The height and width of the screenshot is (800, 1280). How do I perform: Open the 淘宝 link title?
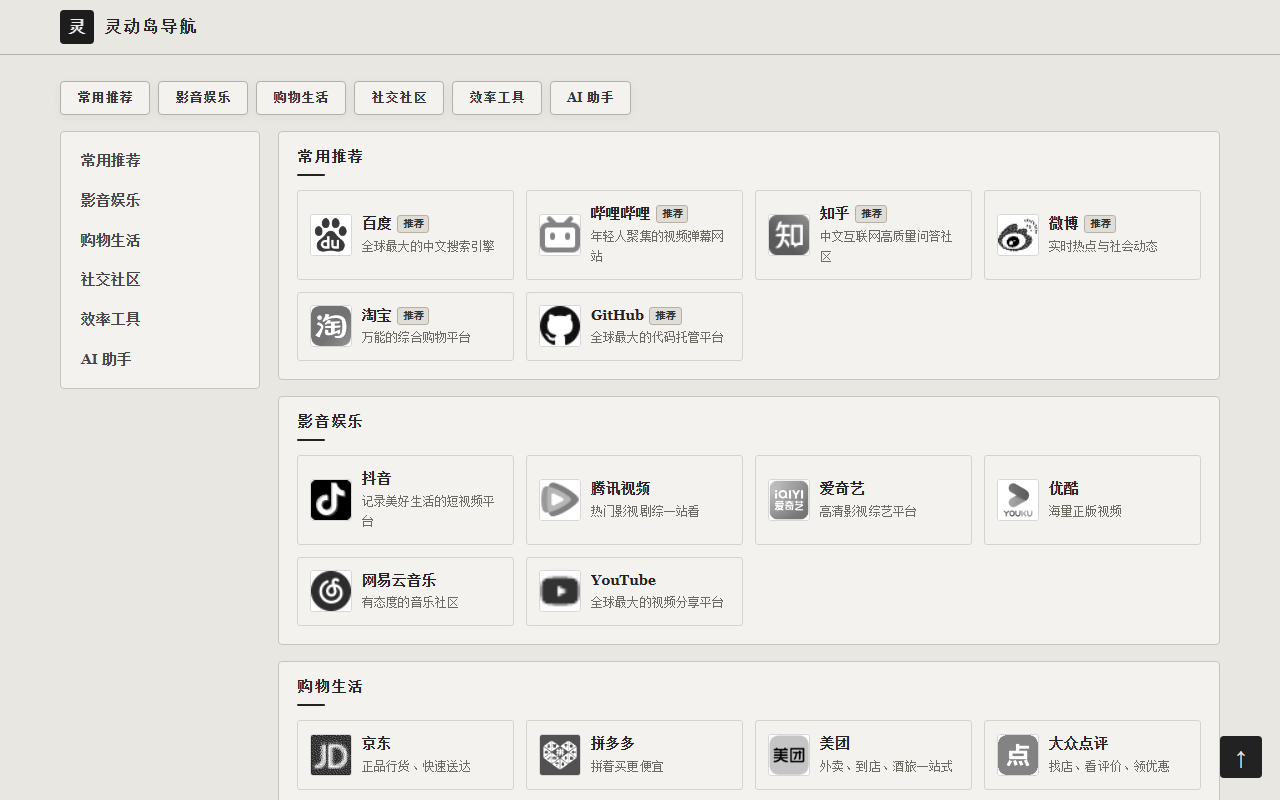point(377,315)
